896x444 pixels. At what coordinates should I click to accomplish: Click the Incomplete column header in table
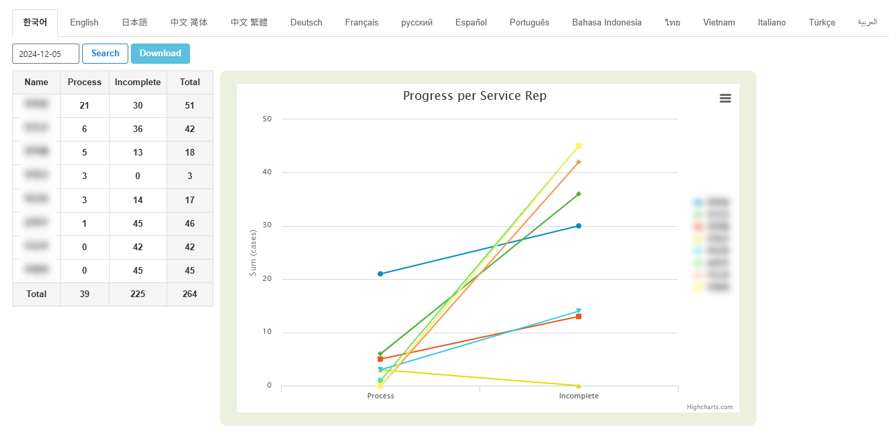tap(138, 82)
